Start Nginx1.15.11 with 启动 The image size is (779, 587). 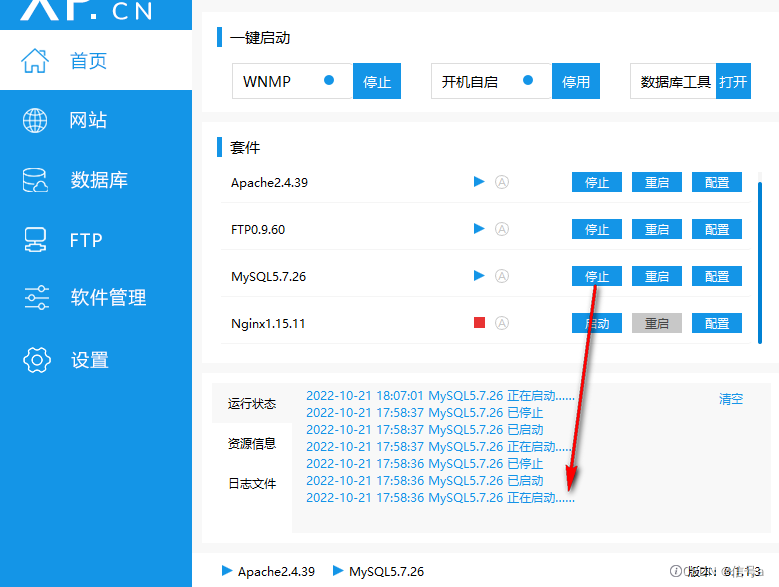pos(597,323)
